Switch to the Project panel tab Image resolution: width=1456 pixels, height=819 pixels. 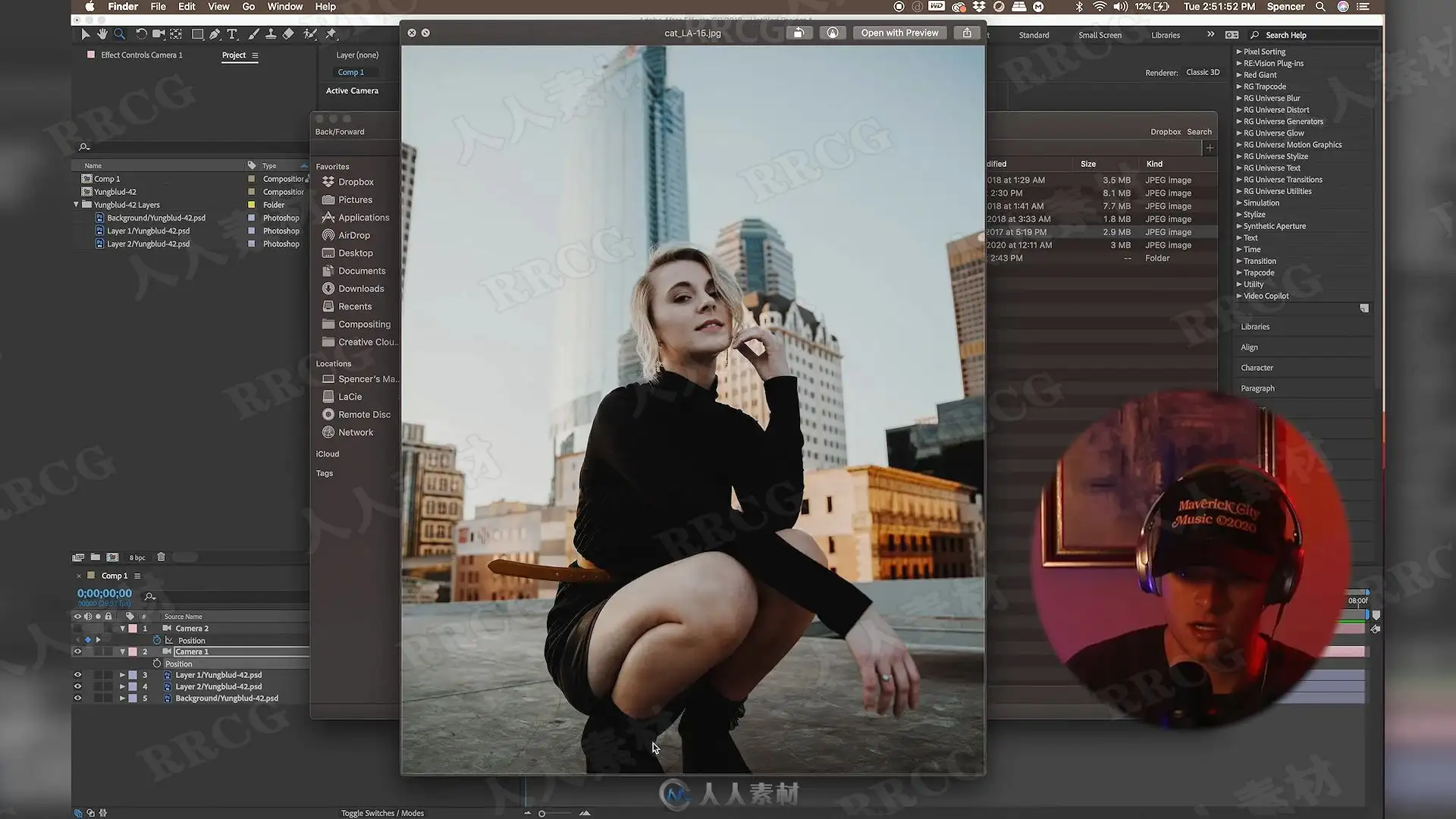pyautogui.click(x=234, y=55)
